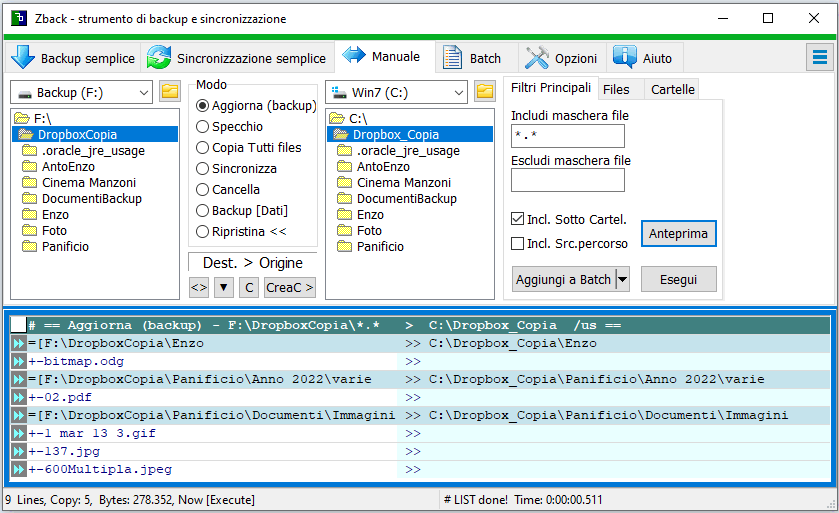839x513 pixels.
Task: Click the '# LIST done!' status text
Action: click(x=476, y=500)
